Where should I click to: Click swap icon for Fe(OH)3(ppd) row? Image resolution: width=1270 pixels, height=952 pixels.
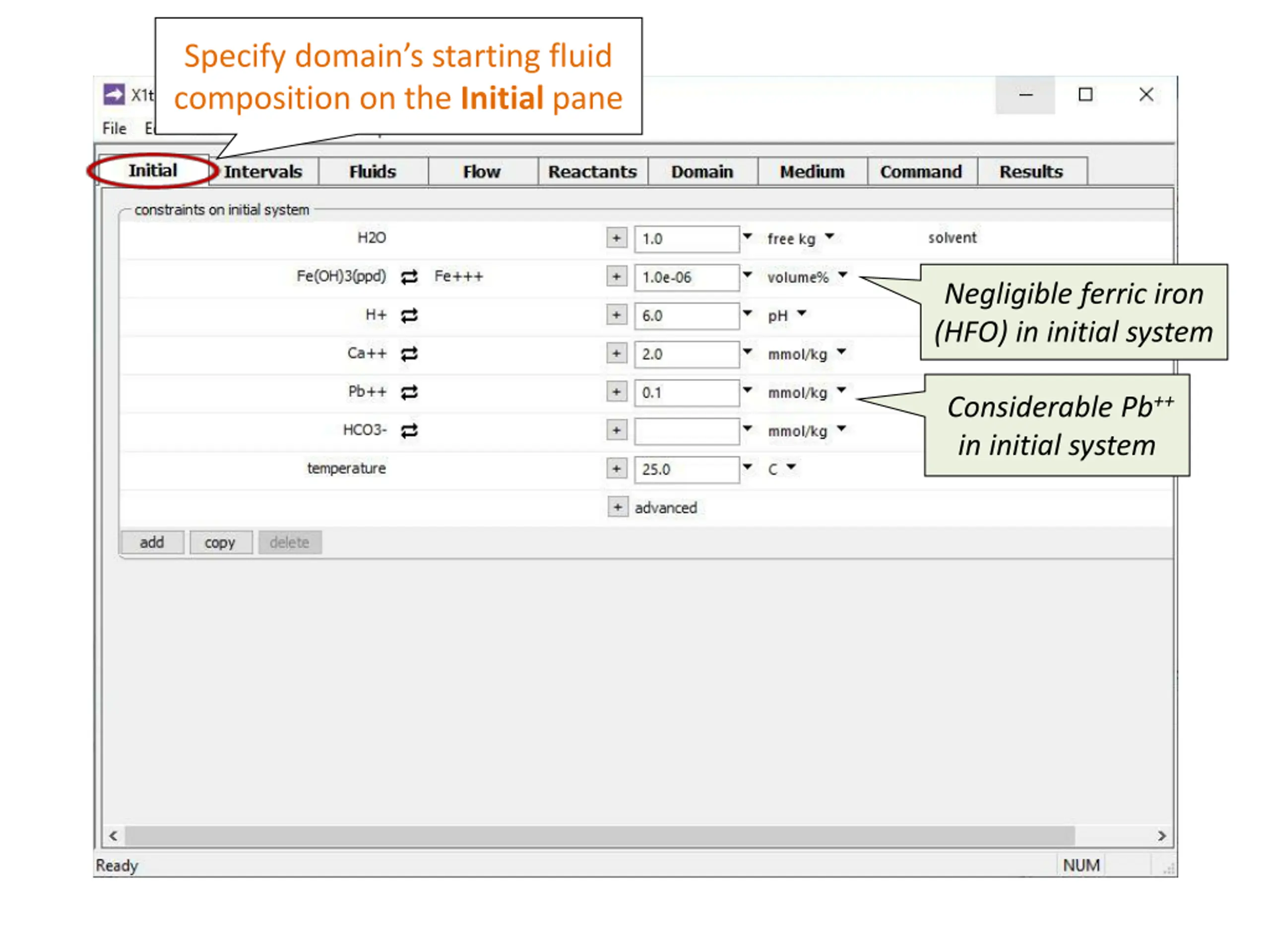pos(409,277)
